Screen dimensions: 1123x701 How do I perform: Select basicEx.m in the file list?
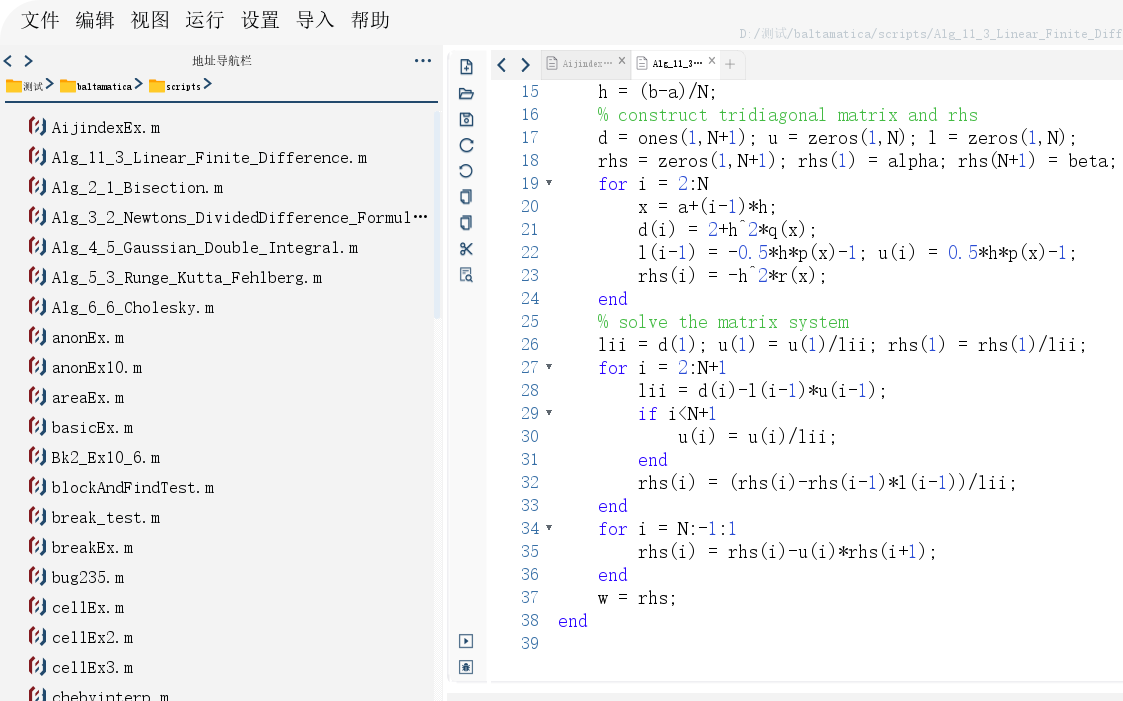click(x=80, y=428)
